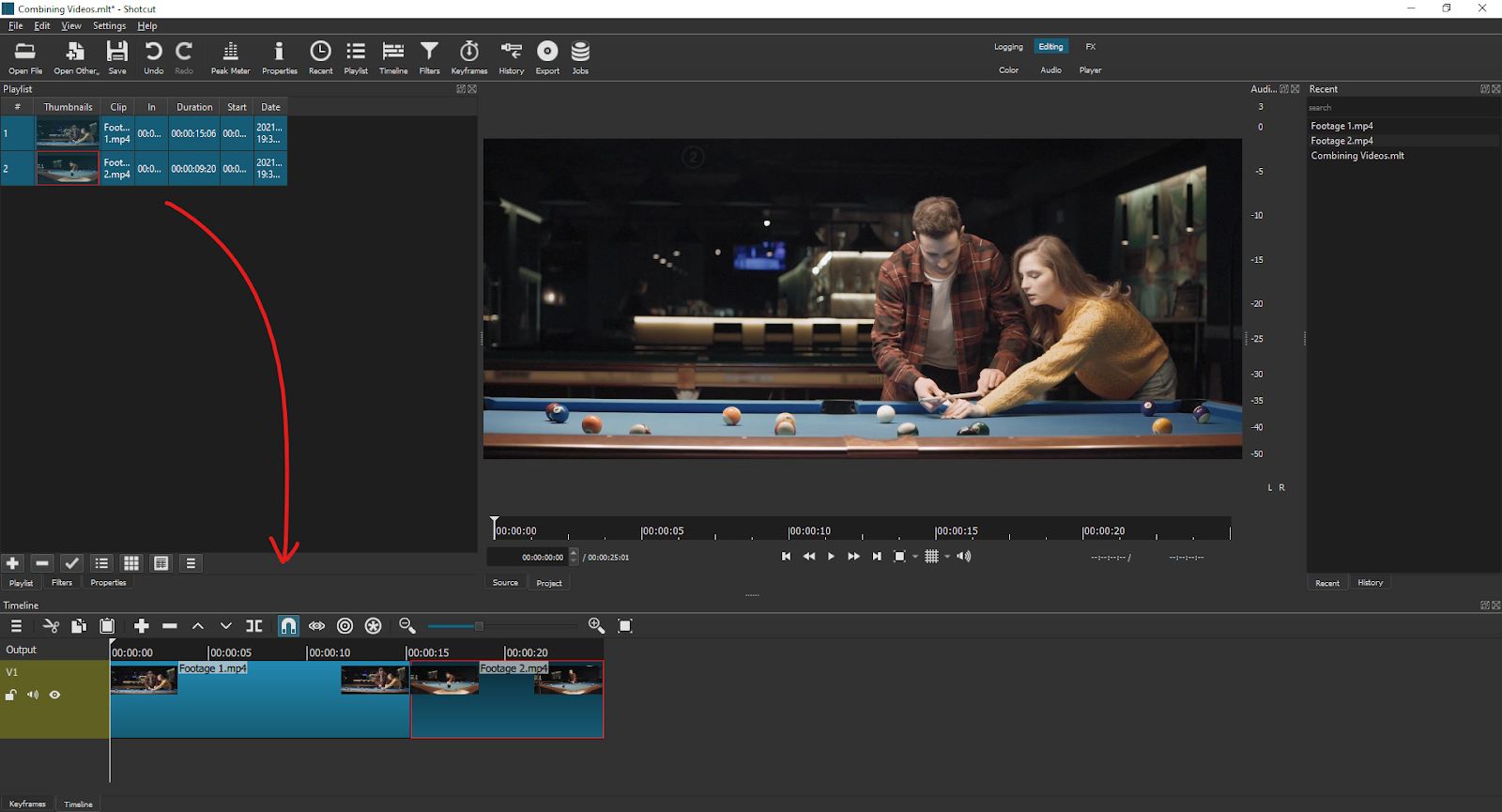
Task: Open the History panel from toolbar
Action: click(x=512, y=57)
